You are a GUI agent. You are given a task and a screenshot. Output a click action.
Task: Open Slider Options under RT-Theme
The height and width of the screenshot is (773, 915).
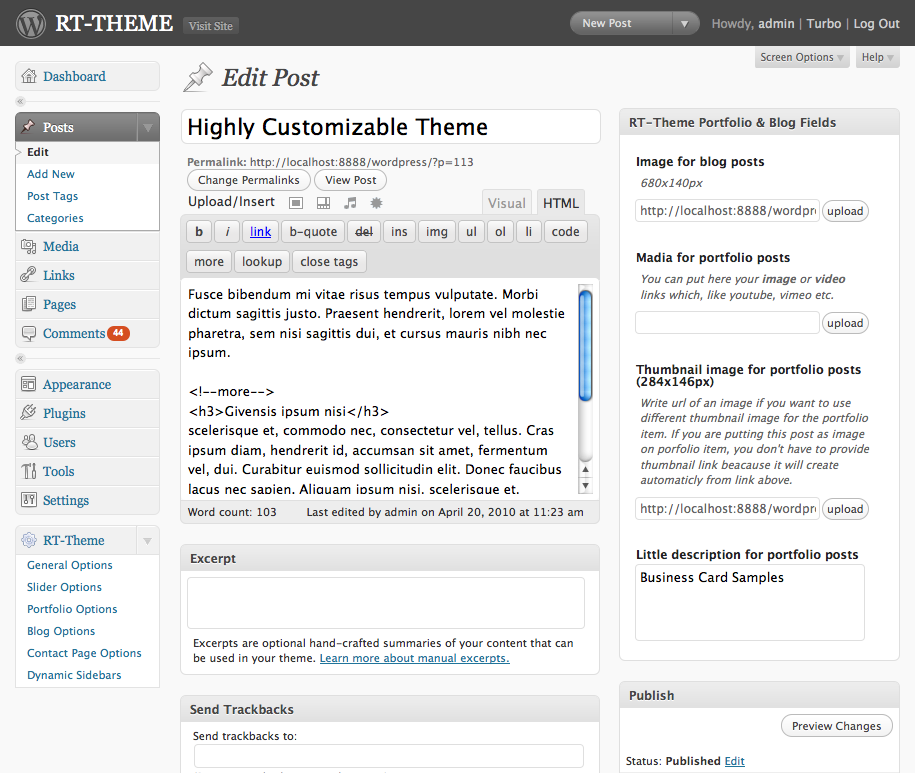point(64,587)
